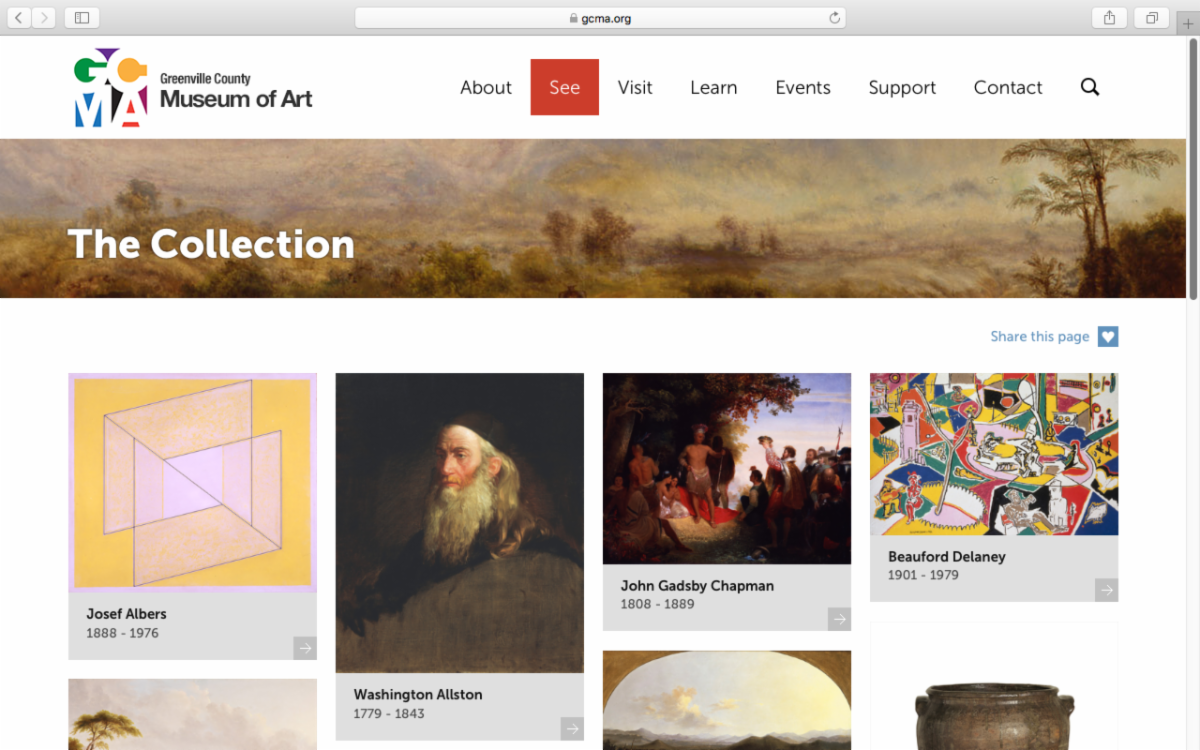
Task: Select the Events navigation item
Action: (803, 87)
